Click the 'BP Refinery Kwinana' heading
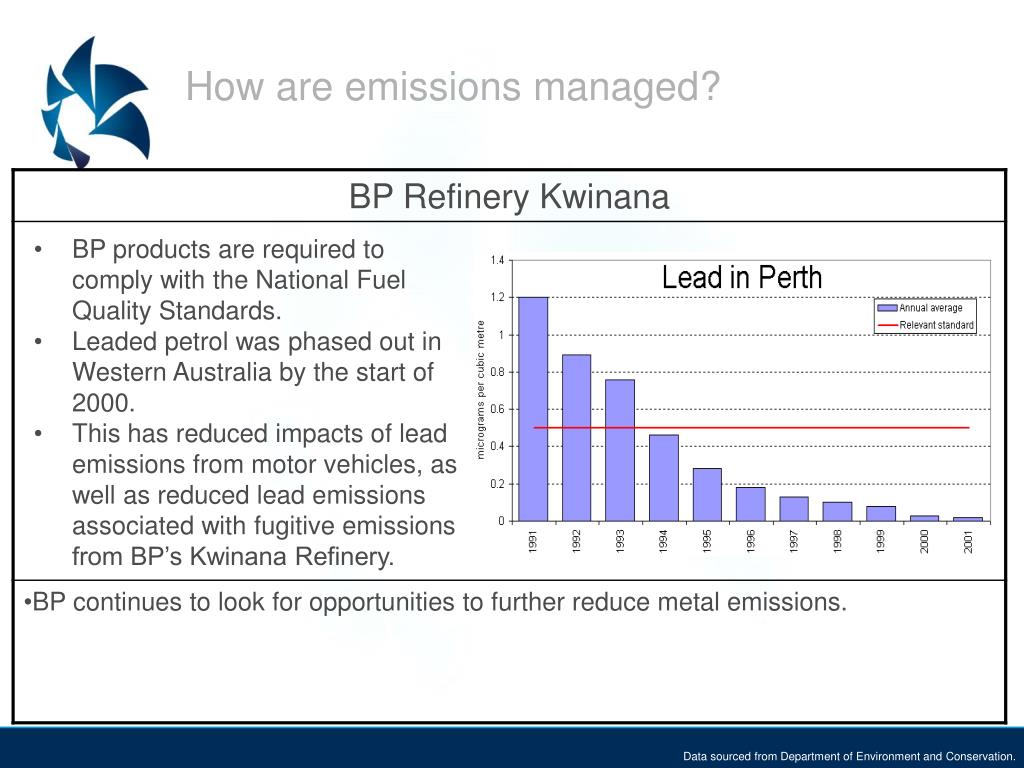 tap(509, 196)
